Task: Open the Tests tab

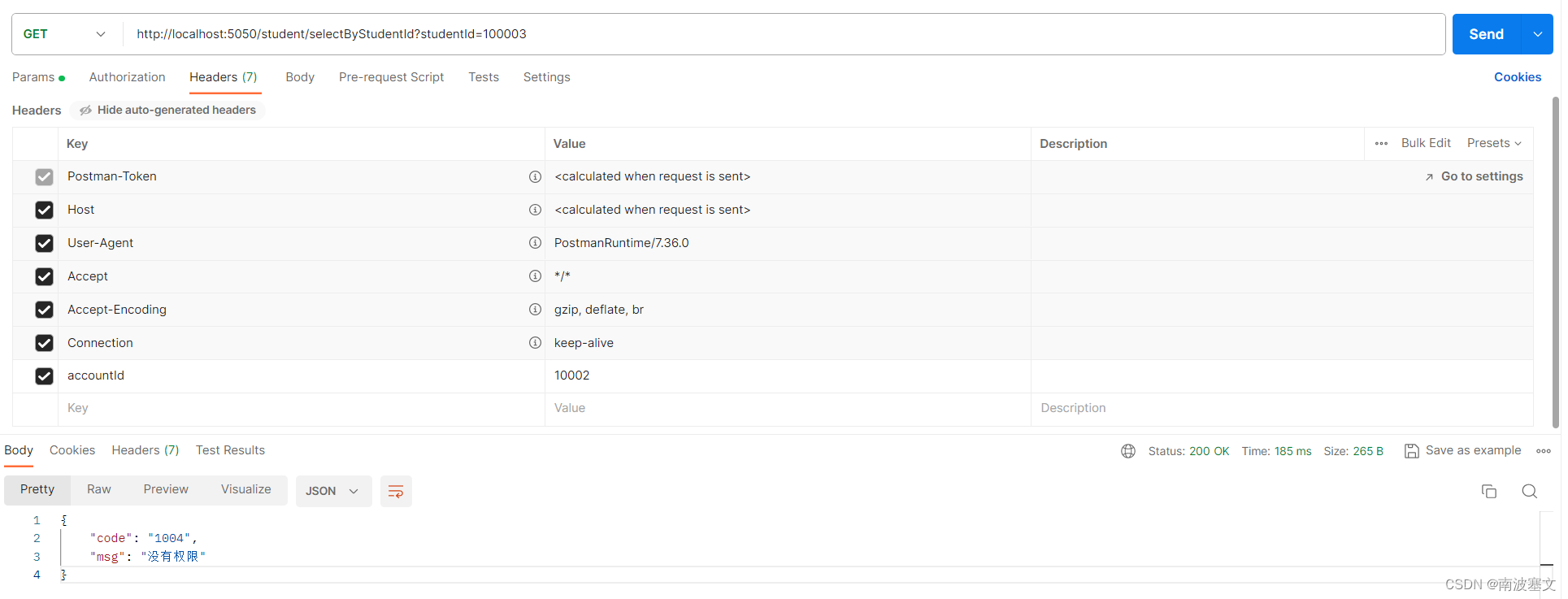Action: point(484,77)
